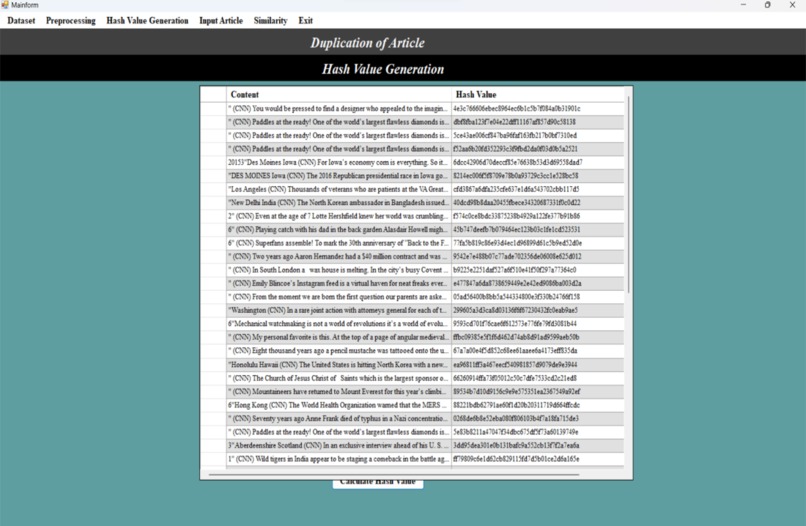The image size is (806, 526).
Task: Click the Hash Value column header
Action: pyautogui.click(x=538, y=95)
